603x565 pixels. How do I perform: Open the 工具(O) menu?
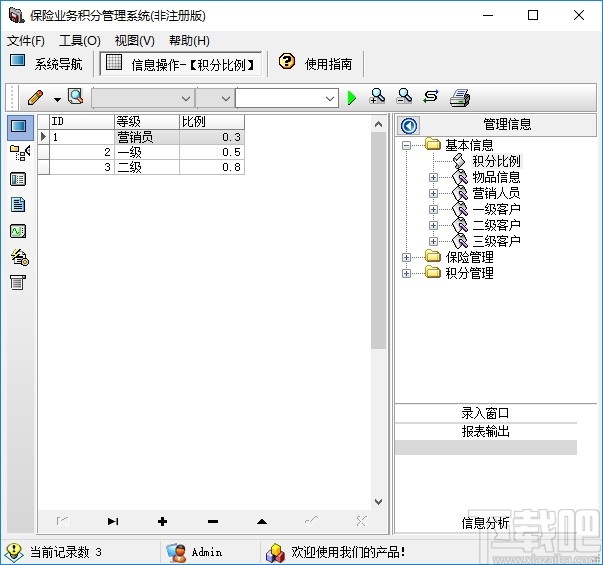coord(80,41)
